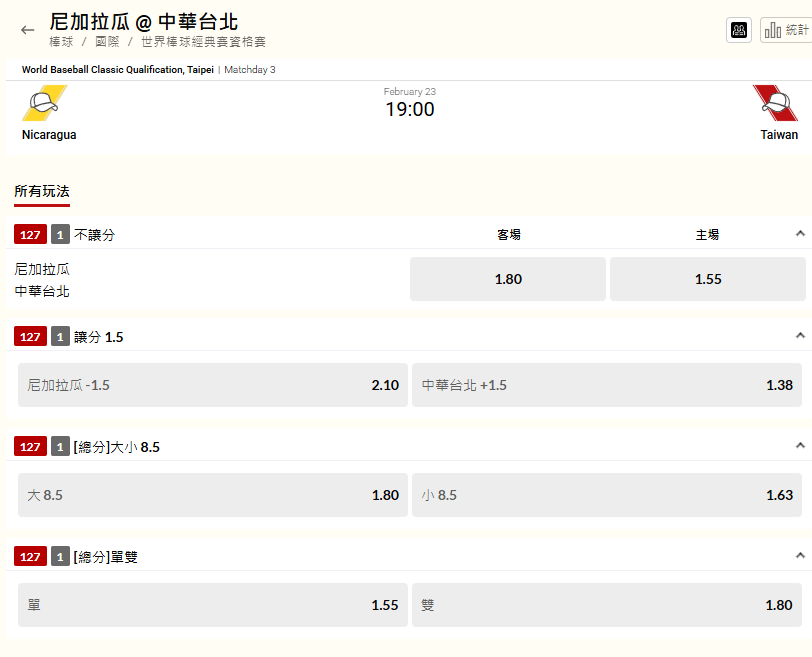
Task: Click the red 127 badge beside [總分]大小 8.5
Action: [x=31, y=447]
